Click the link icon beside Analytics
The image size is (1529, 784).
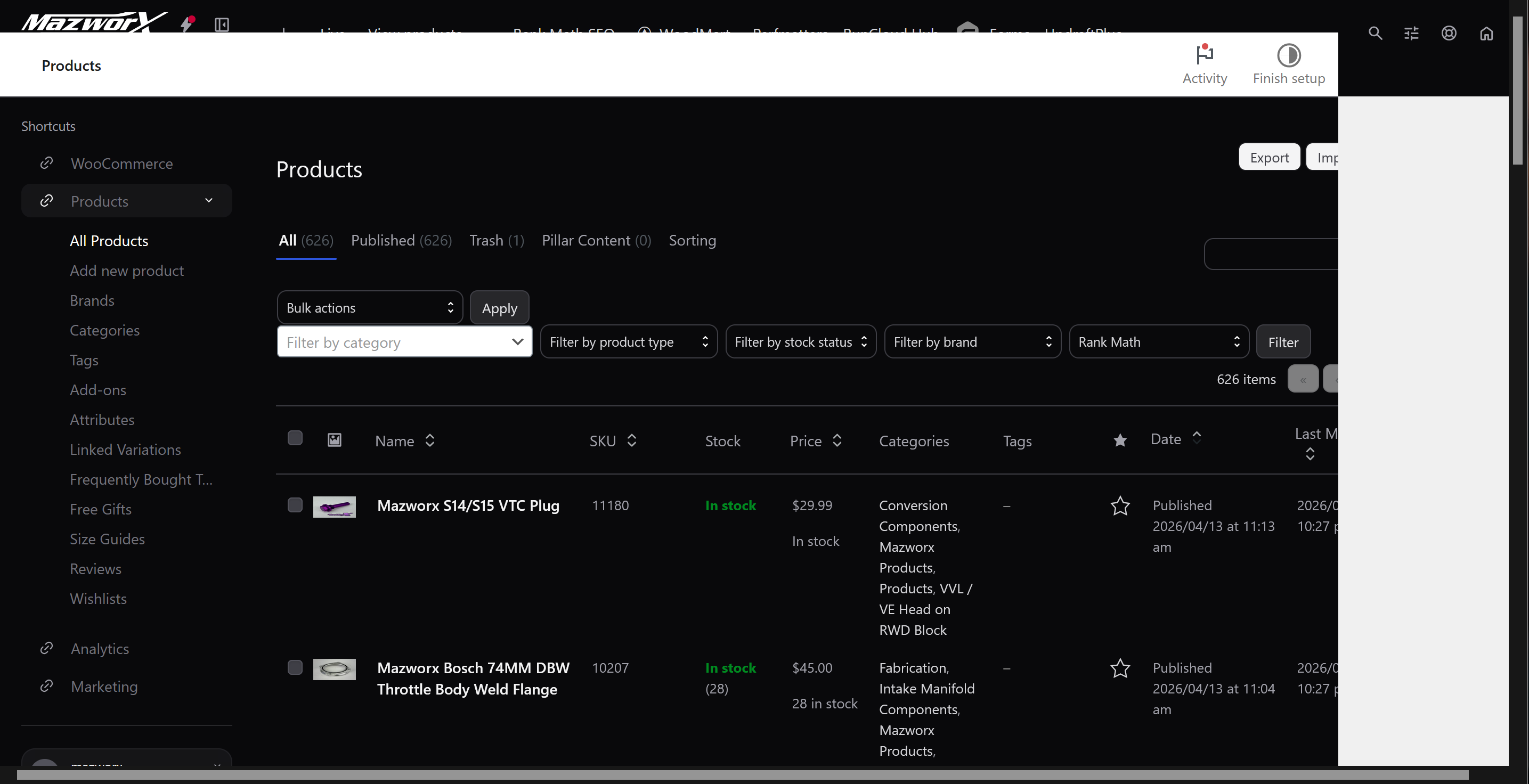coord(46,648)
